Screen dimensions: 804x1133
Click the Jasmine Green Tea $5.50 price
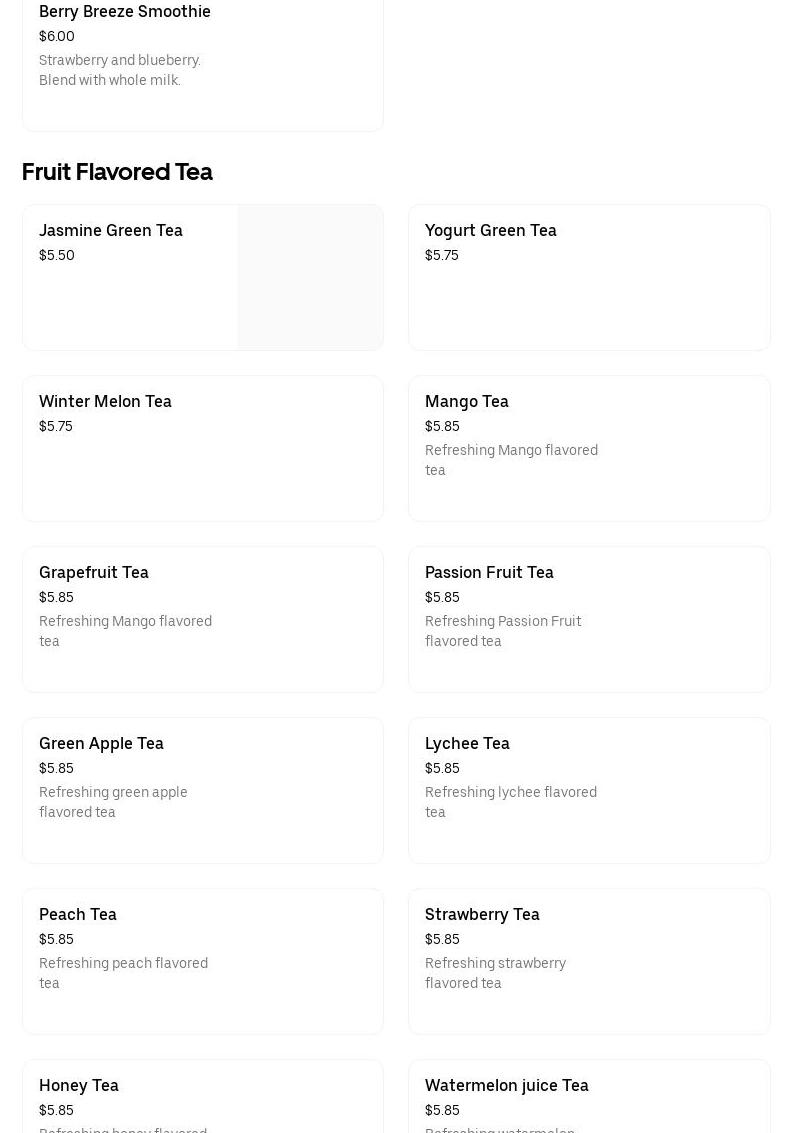click(x=56, y=255)
